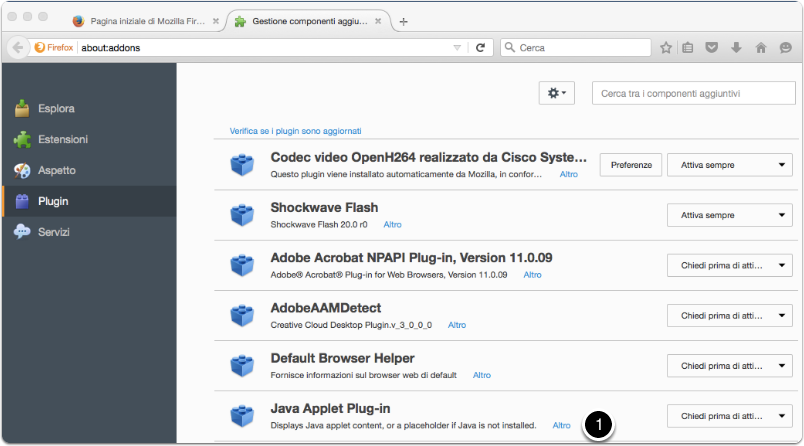The height and width of the screenshot is (446, 804).
Task: Close the Gestione componenti aggiuntivi tab
Action: (378, 21)
